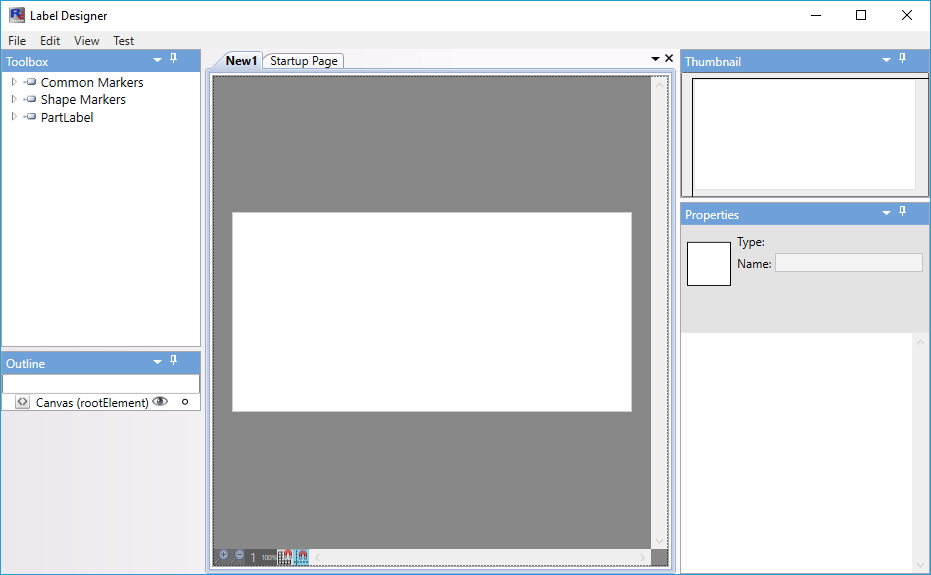This screenshot has height=575, width=931.
Task: Zoom in using the magnifier plus icon
Action: click(x=222, y=557)
